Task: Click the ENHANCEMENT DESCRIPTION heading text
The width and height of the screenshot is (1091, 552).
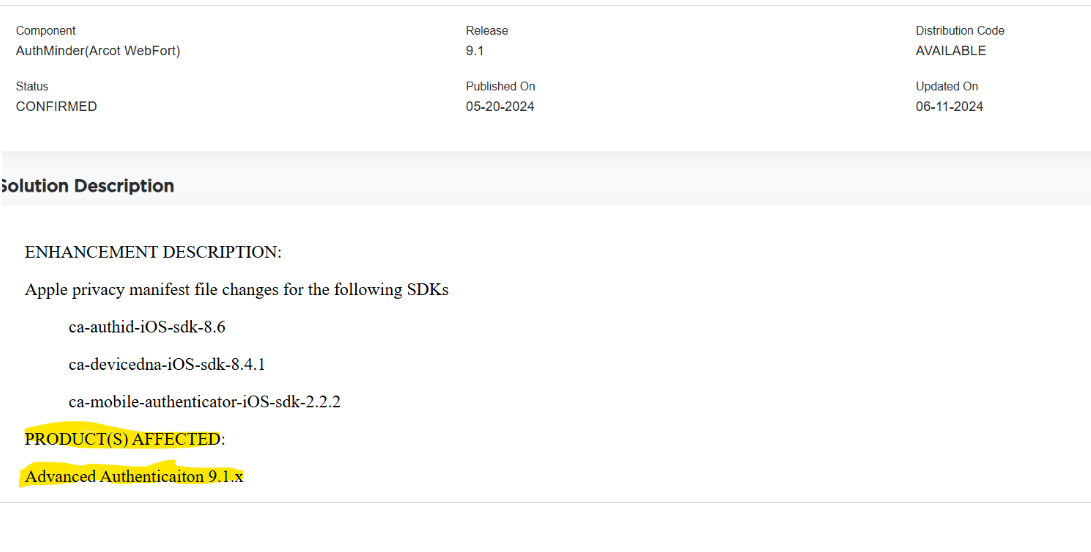Action: click(153, 252)
